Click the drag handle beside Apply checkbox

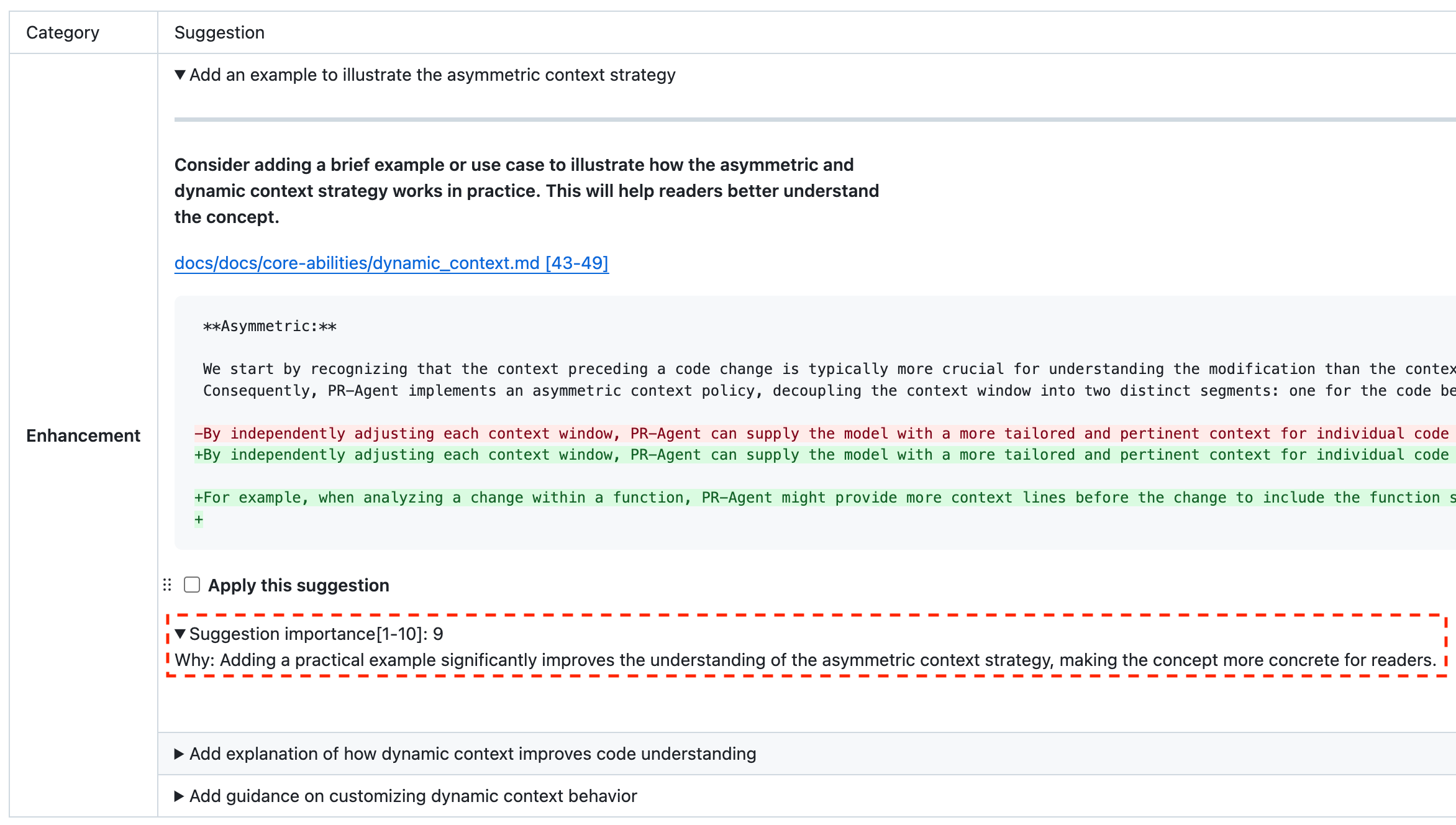(x=167, y=585)
